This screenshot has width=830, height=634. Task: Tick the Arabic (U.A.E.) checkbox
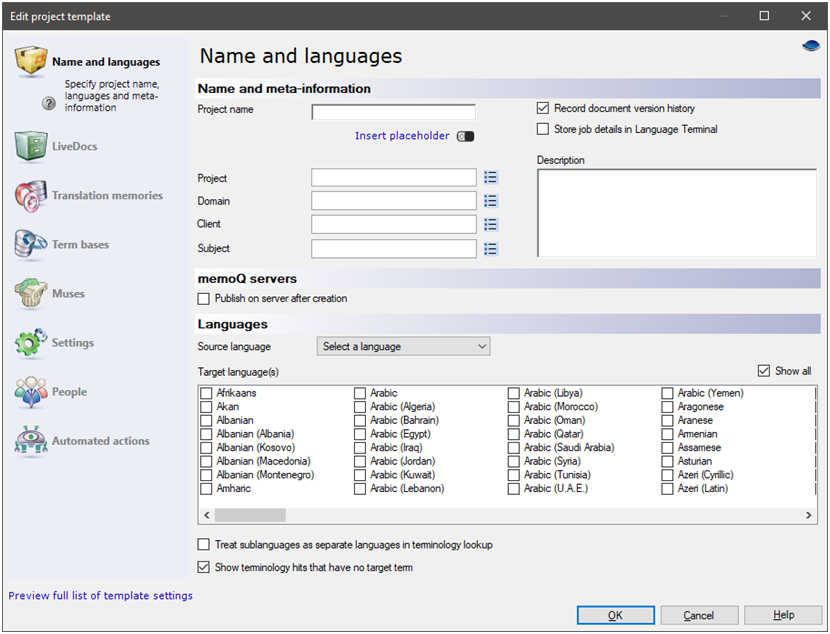[x=513, y=489]
